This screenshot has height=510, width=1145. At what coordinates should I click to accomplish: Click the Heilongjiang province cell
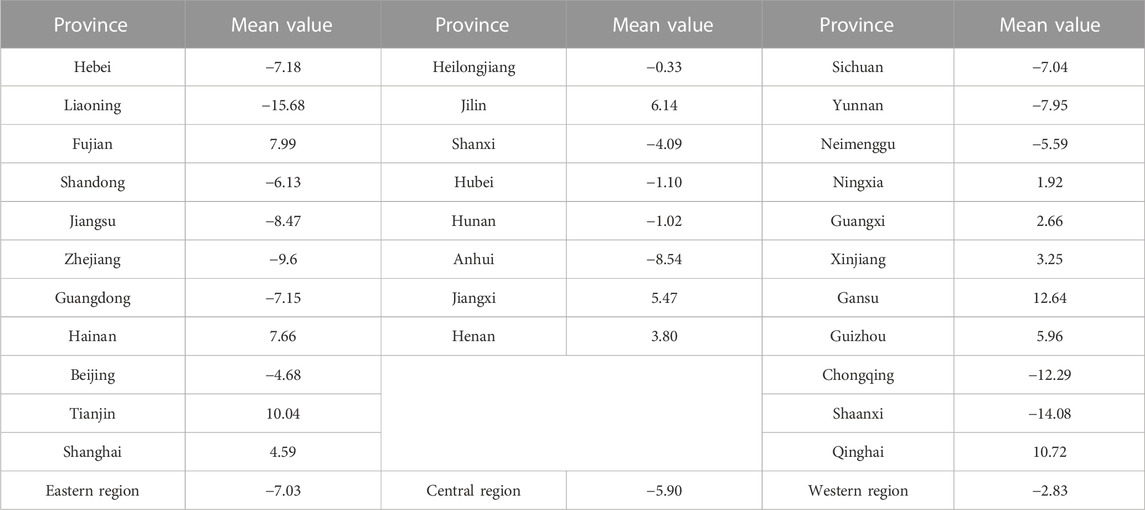472,67
